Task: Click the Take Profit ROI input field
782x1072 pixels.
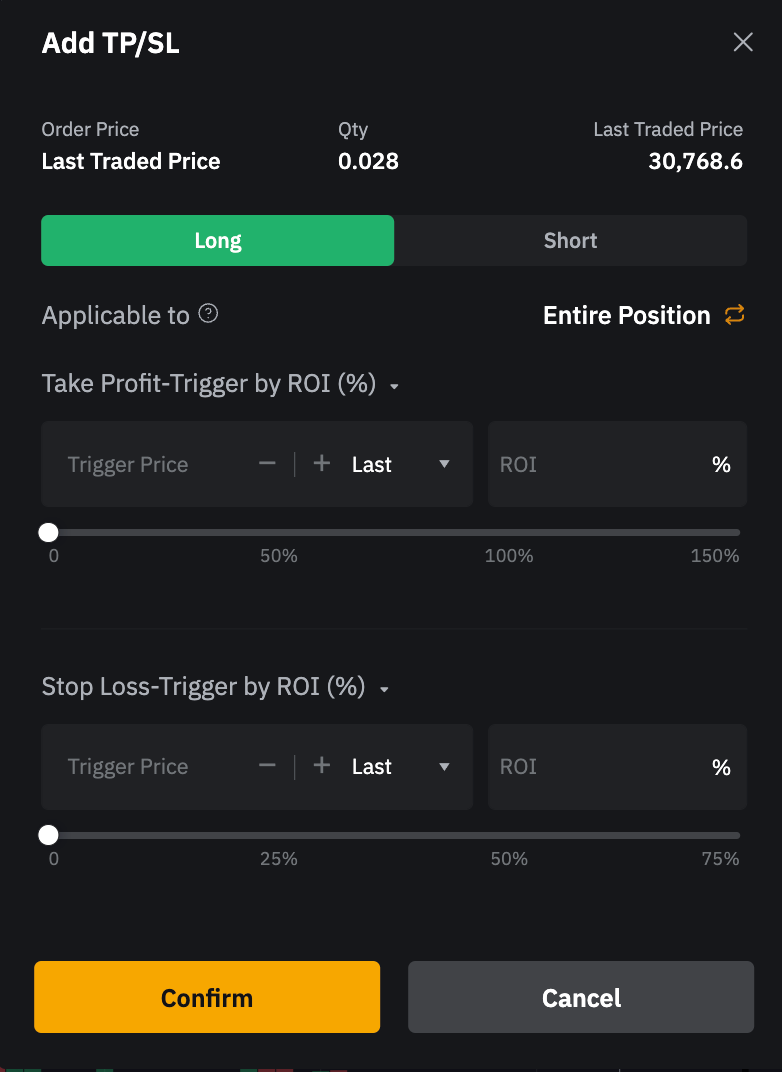Action: pos(600,465)
